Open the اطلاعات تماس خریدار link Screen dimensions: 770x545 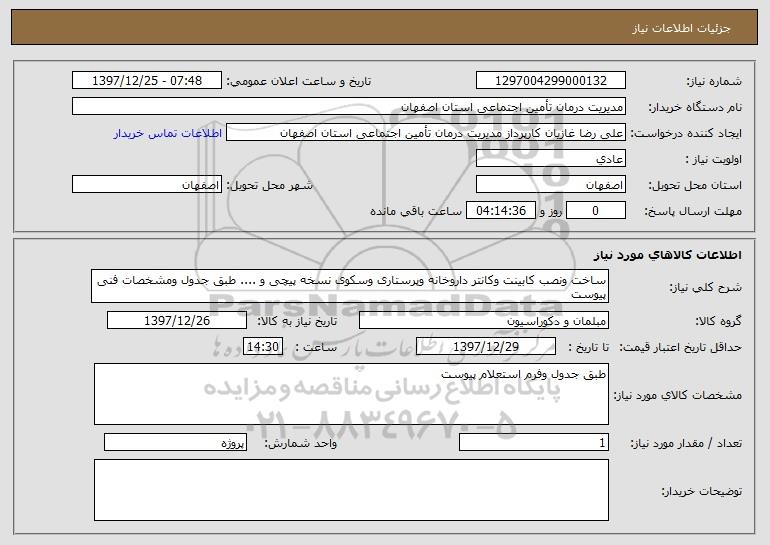tap(168, 134)
